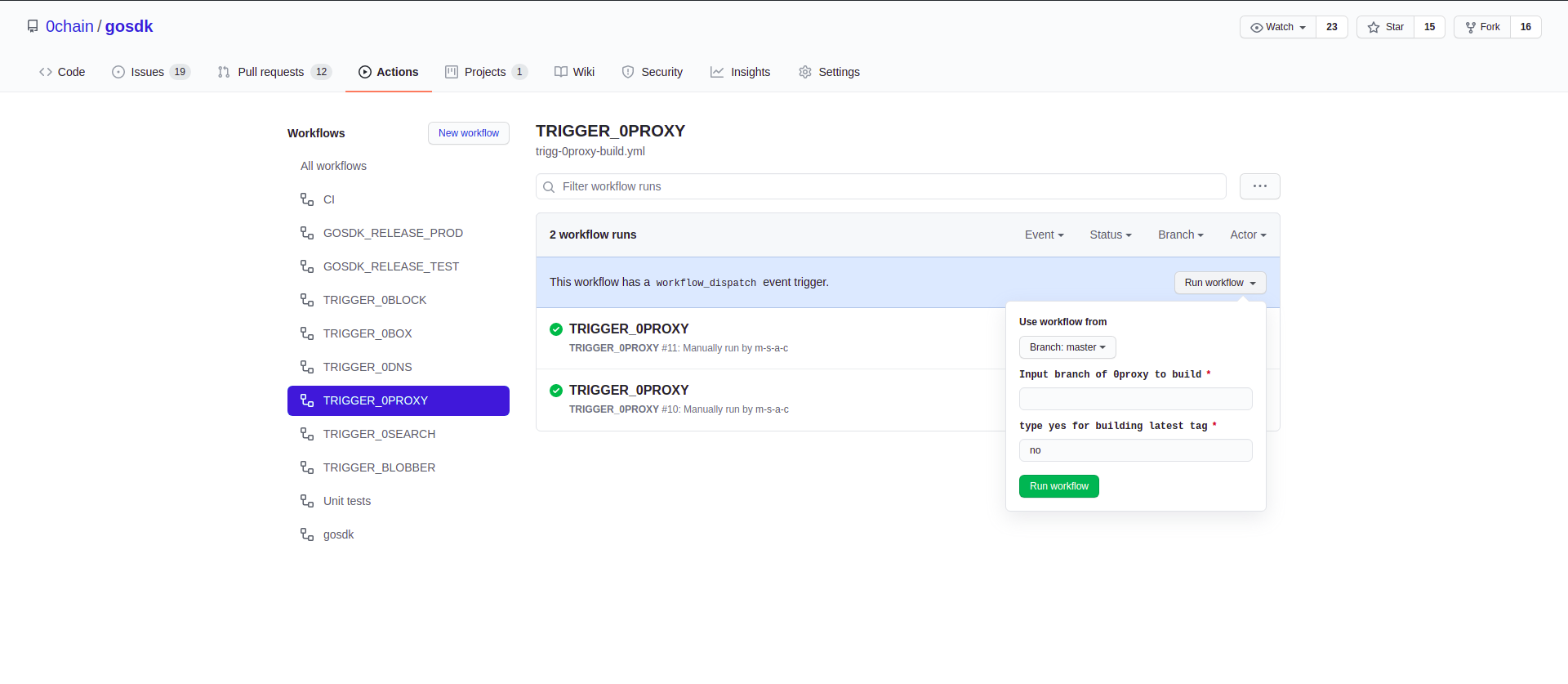Open TRIGGER_0PROXY run #10 title
Image resolution: width=1568 pixels, height=684 pixels.
(629, 390)
